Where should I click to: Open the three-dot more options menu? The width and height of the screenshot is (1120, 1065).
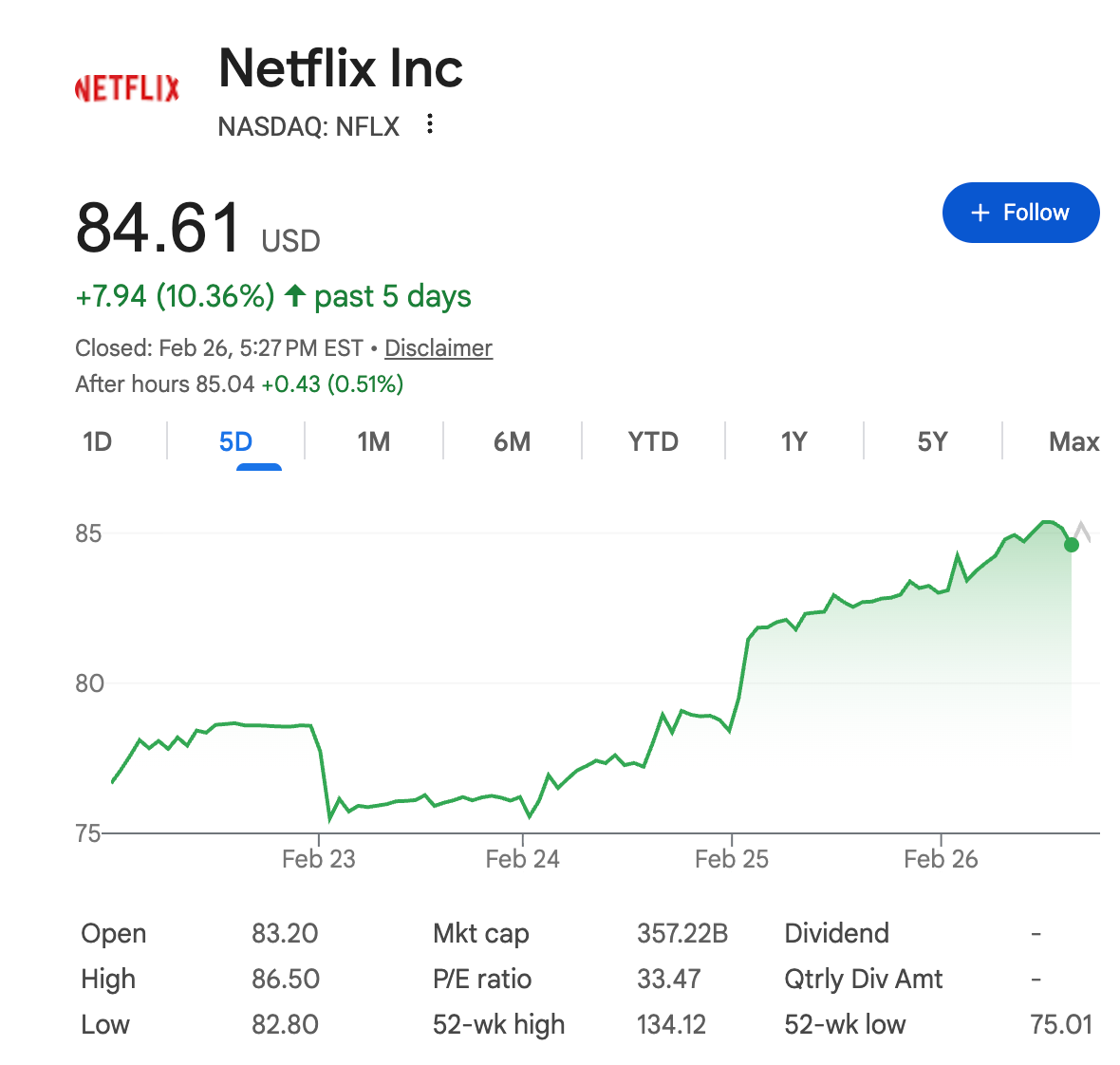tap(430, 124)
